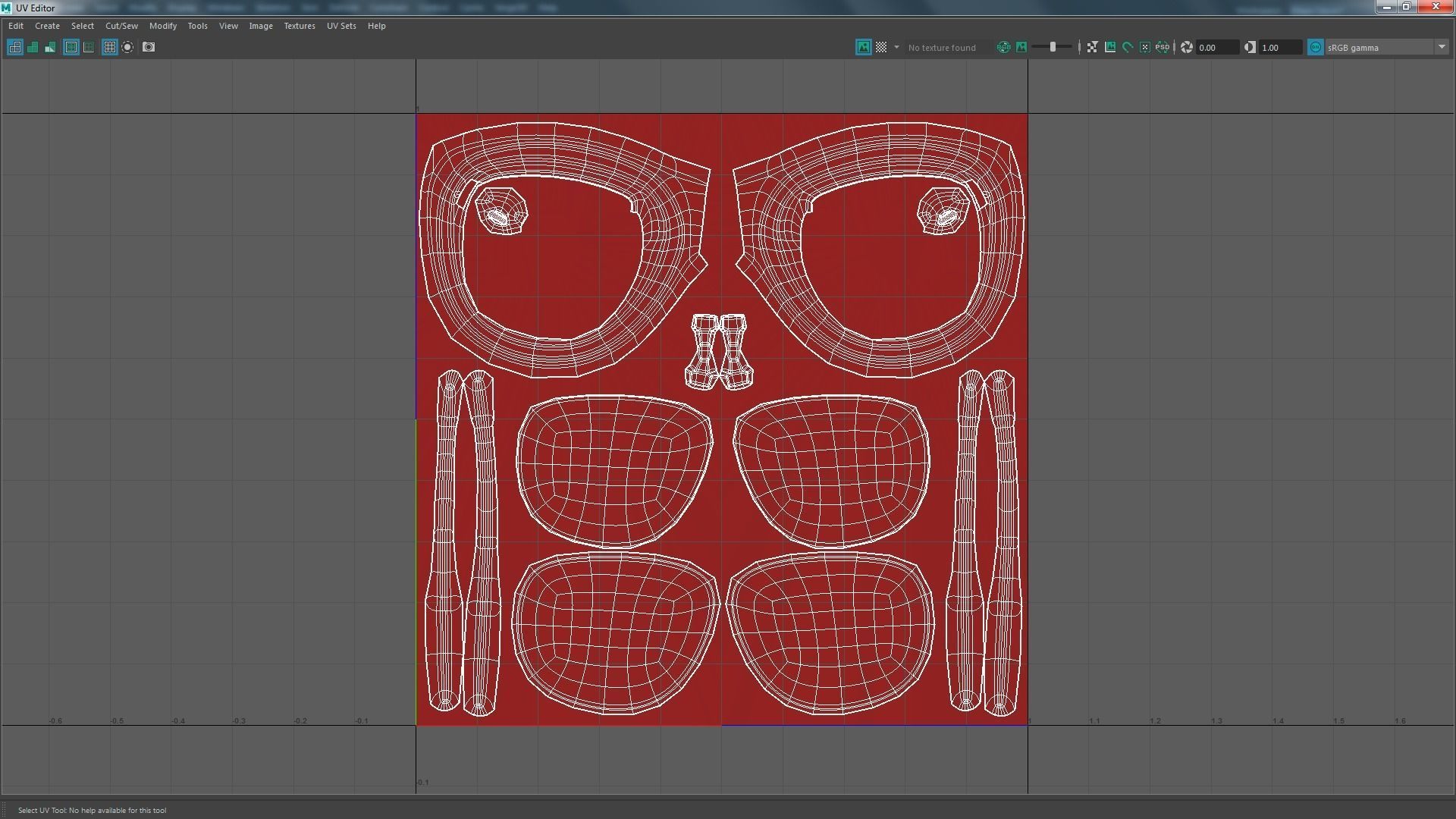Open the UV Sets menu
This screenshot has height=819, width=1456.
click(341, 26)
